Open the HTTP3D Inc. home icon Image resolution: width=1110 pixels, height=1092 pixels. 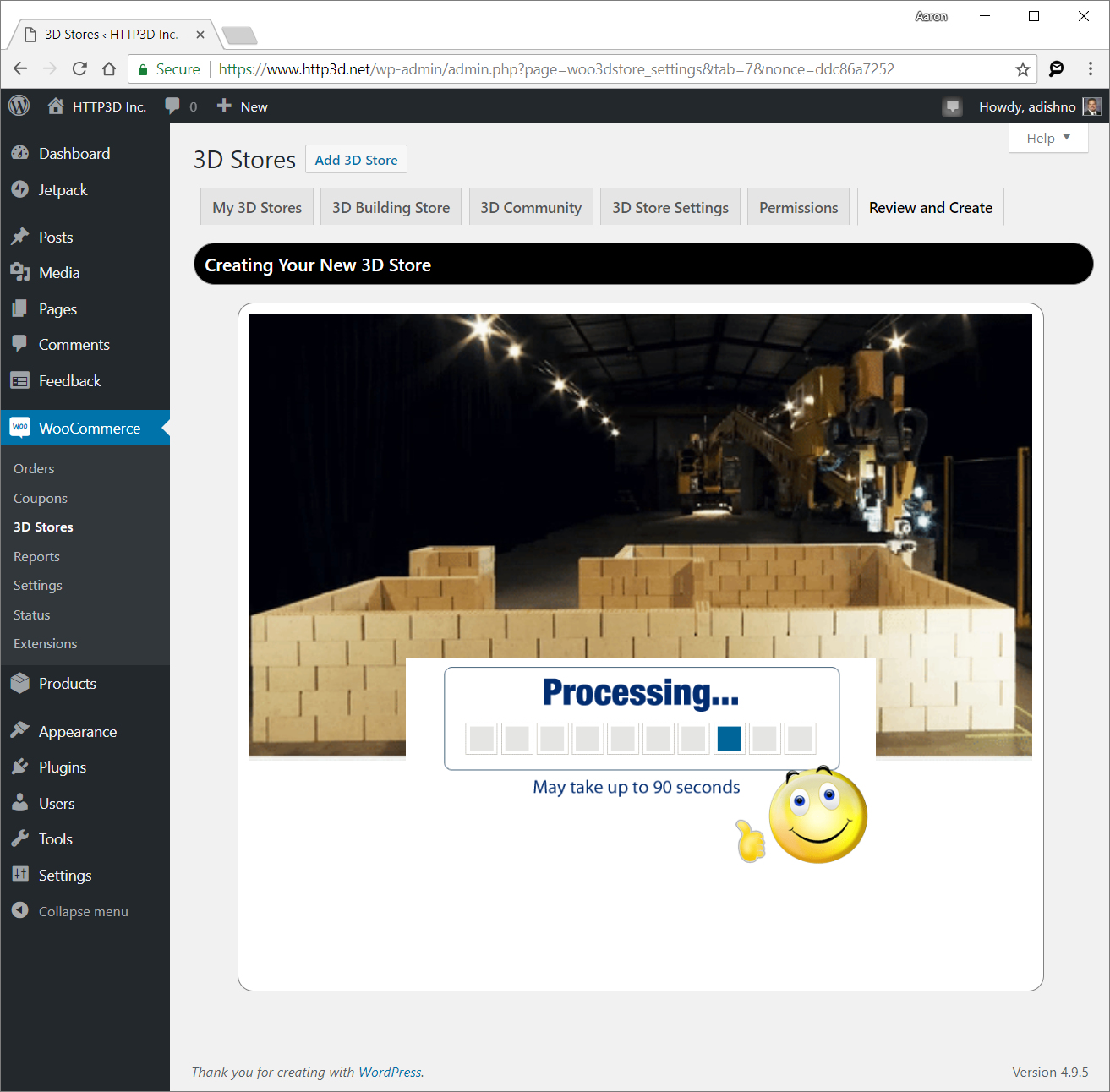[x=56, y=106]
